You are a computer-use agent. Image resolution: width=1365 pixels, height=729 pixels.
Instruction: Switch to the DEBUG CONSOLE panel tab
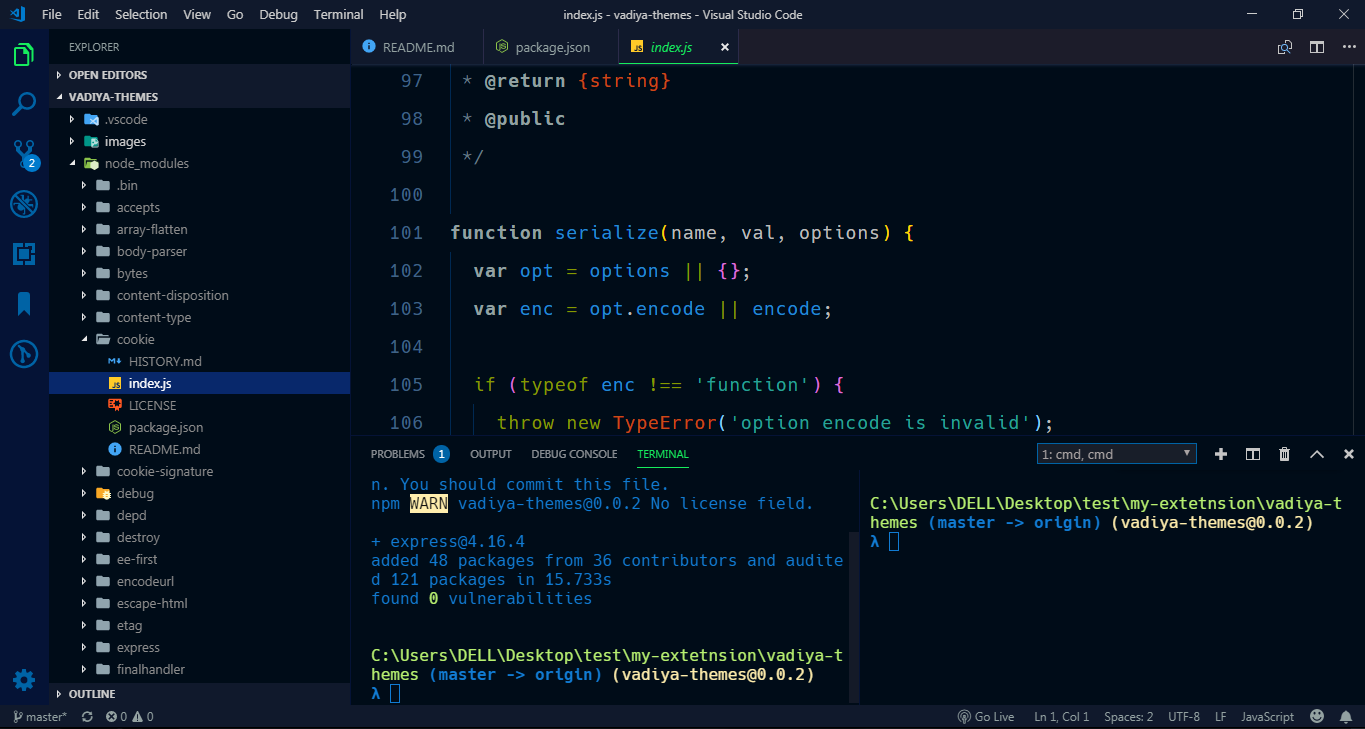point(574,454)
